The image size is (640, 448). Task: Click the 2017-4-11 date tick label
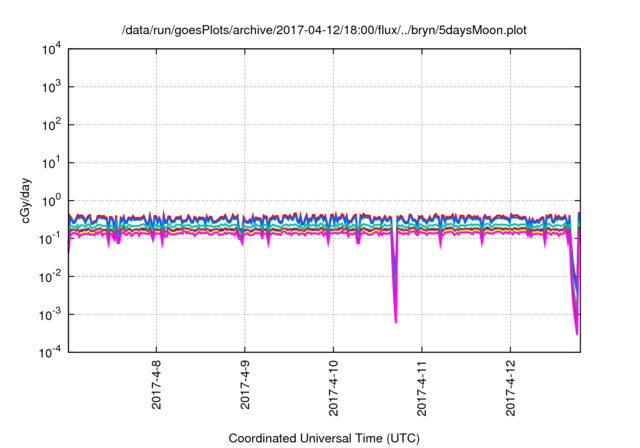(x=422, y=388)
